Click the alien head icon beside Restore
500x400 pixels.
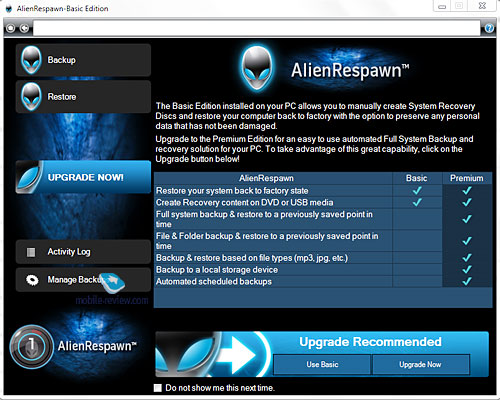point(31,97)
